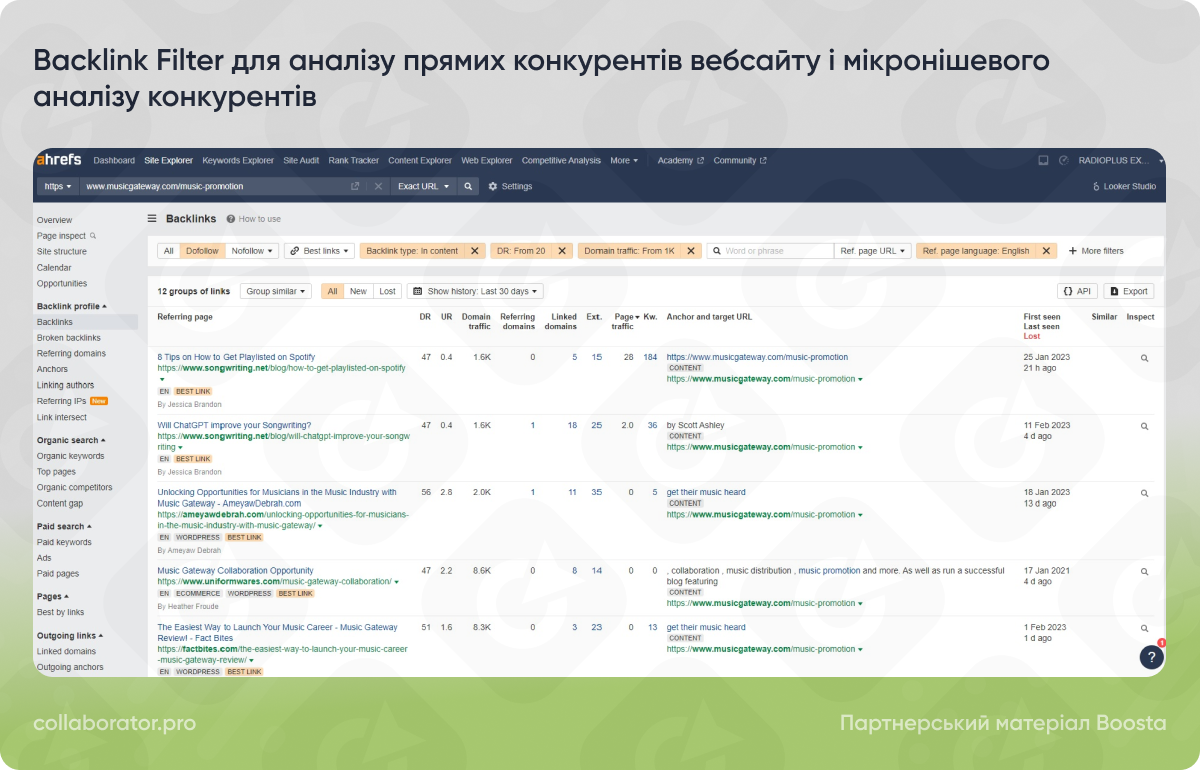Open the 'Ref. page URL' dropdown
Viewport: 1200px width, 770px height.
[x=872, y=251]
